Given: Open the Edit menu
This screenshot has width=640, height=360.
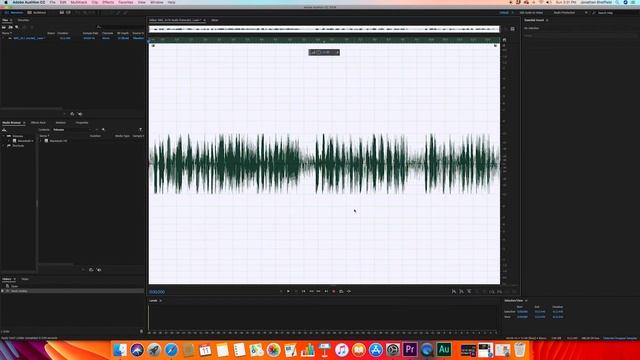Looking at the screenshot, I should click(x=63, y=2).
